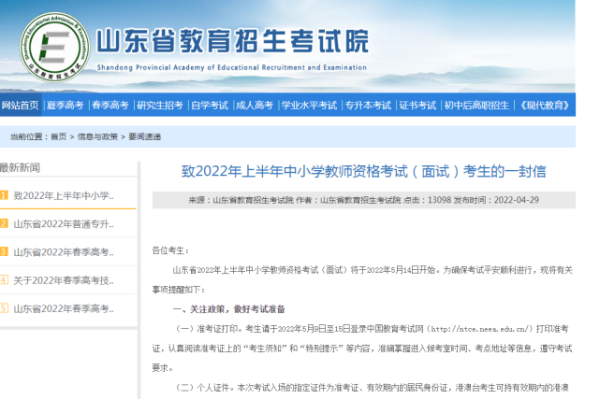Go to 要闻速递 in the breadcrumb

[145, 137]
